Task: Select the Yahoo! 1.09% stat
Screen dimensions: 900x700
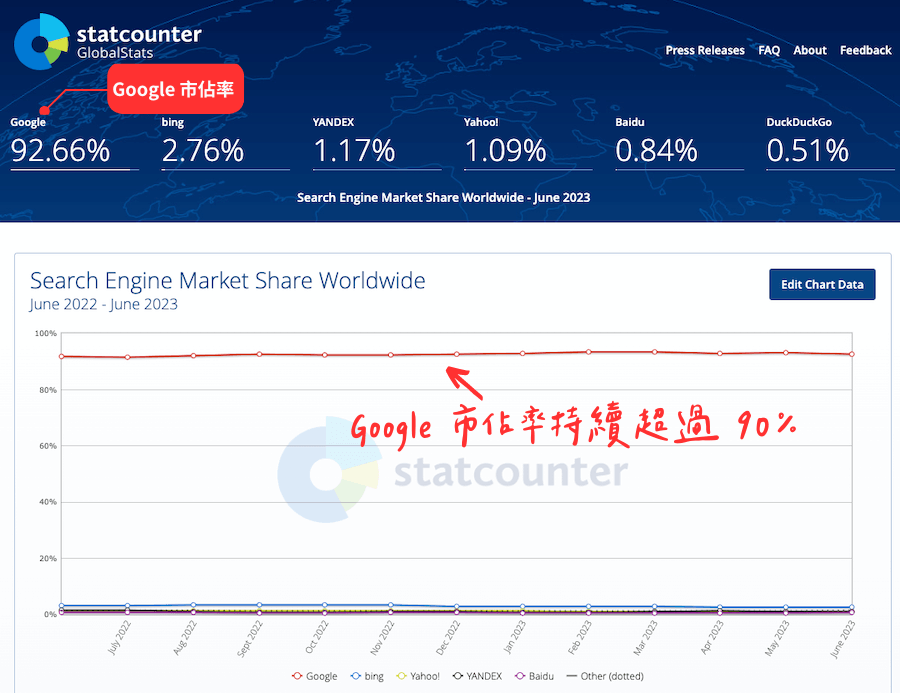Action: (527, 143)
